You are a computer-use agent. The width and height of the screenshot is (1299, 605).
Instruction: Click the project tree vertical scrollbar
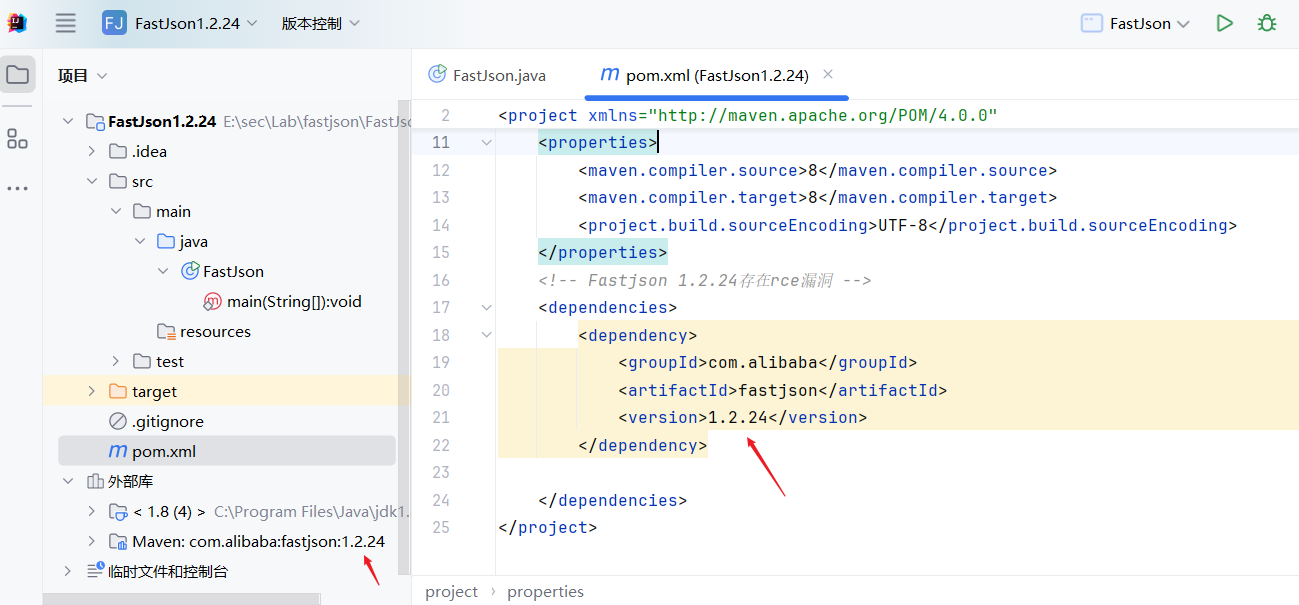[404, 337]
